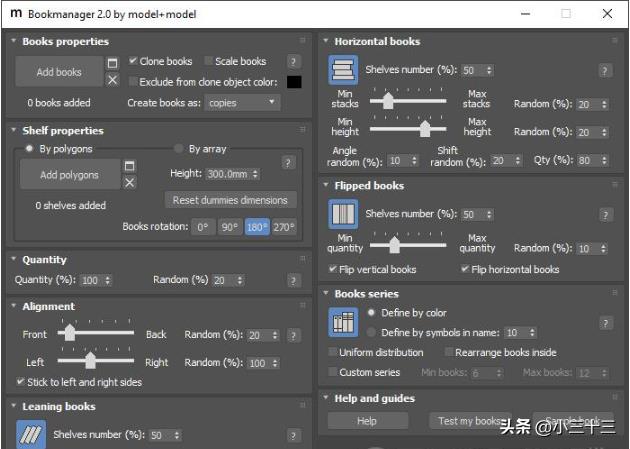This screenshot has width=630, height=449.
Task: Click the Angle random (%) field
Action: point(399,161)
